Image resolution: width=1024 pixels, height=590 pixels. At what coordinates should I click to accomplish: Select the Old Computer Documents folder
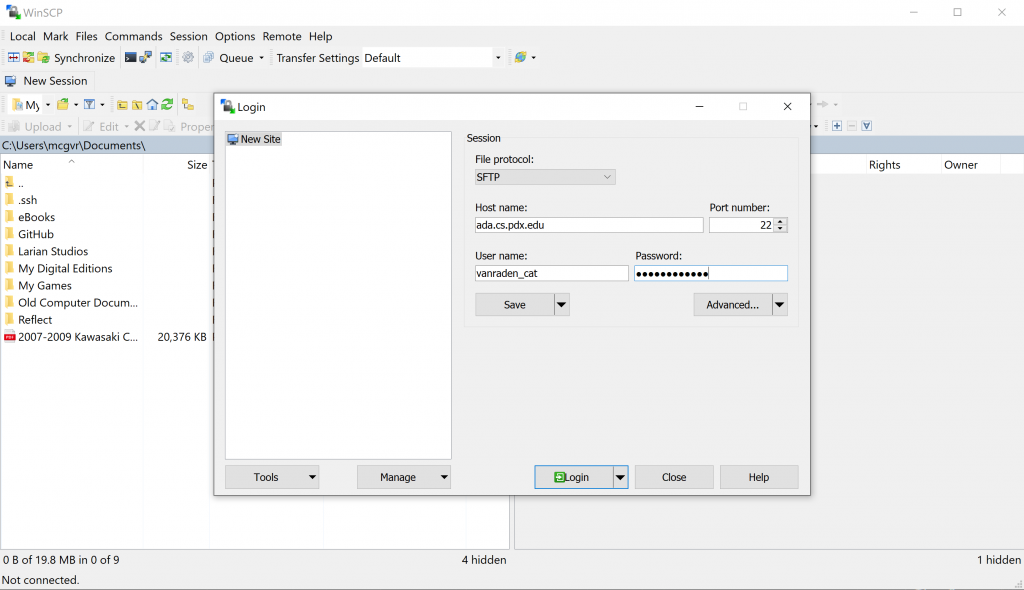coord(78,303)
